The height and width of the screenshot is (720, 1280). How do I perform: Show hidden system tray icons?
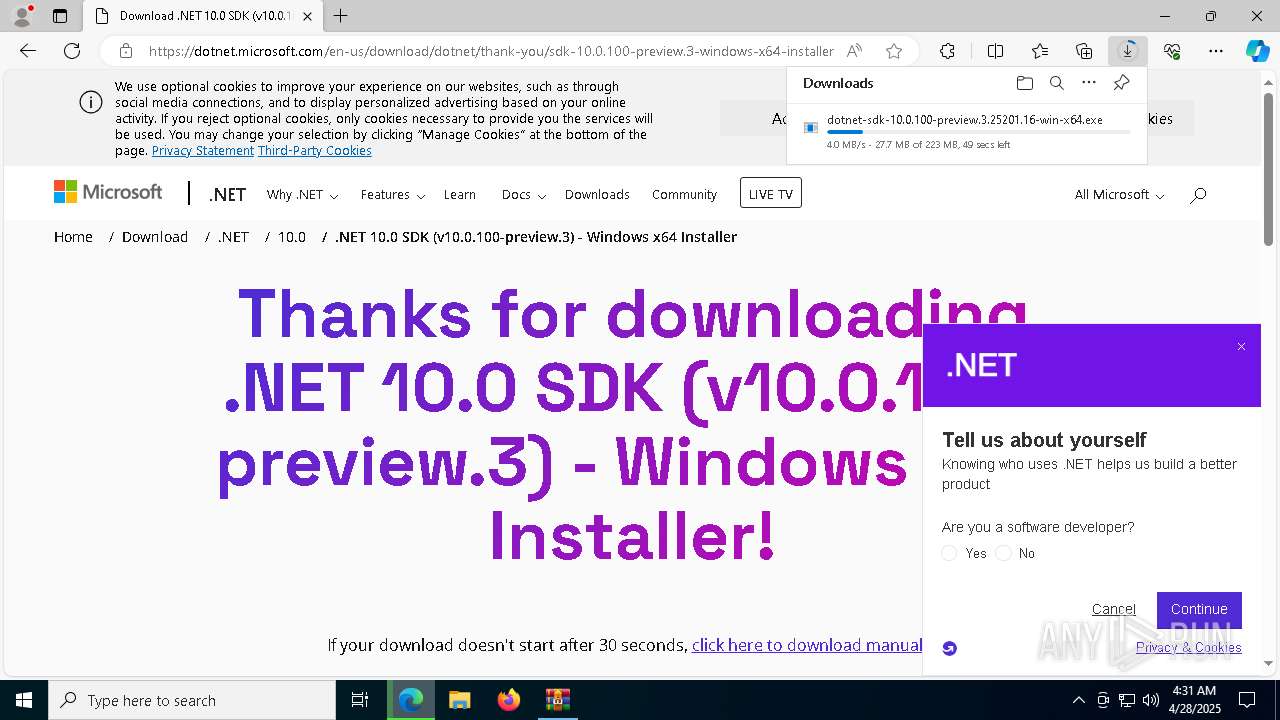[x=1078, y=700]
